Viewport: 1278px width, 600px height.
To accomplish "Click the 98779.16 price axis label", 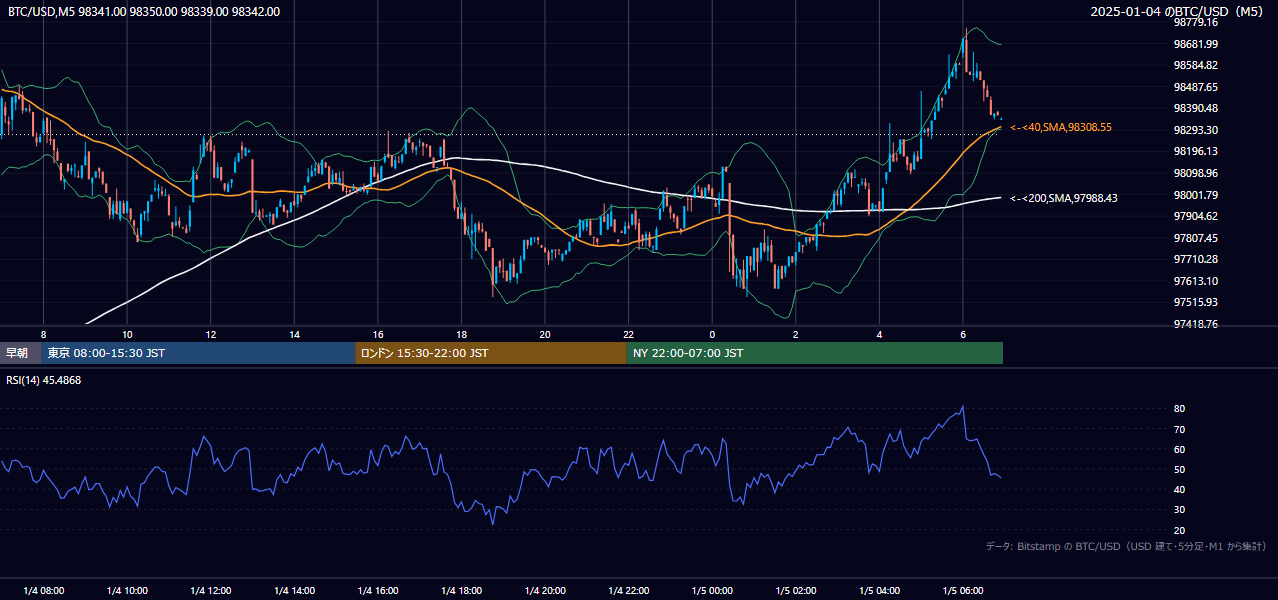I will (x=1196, y=22).
